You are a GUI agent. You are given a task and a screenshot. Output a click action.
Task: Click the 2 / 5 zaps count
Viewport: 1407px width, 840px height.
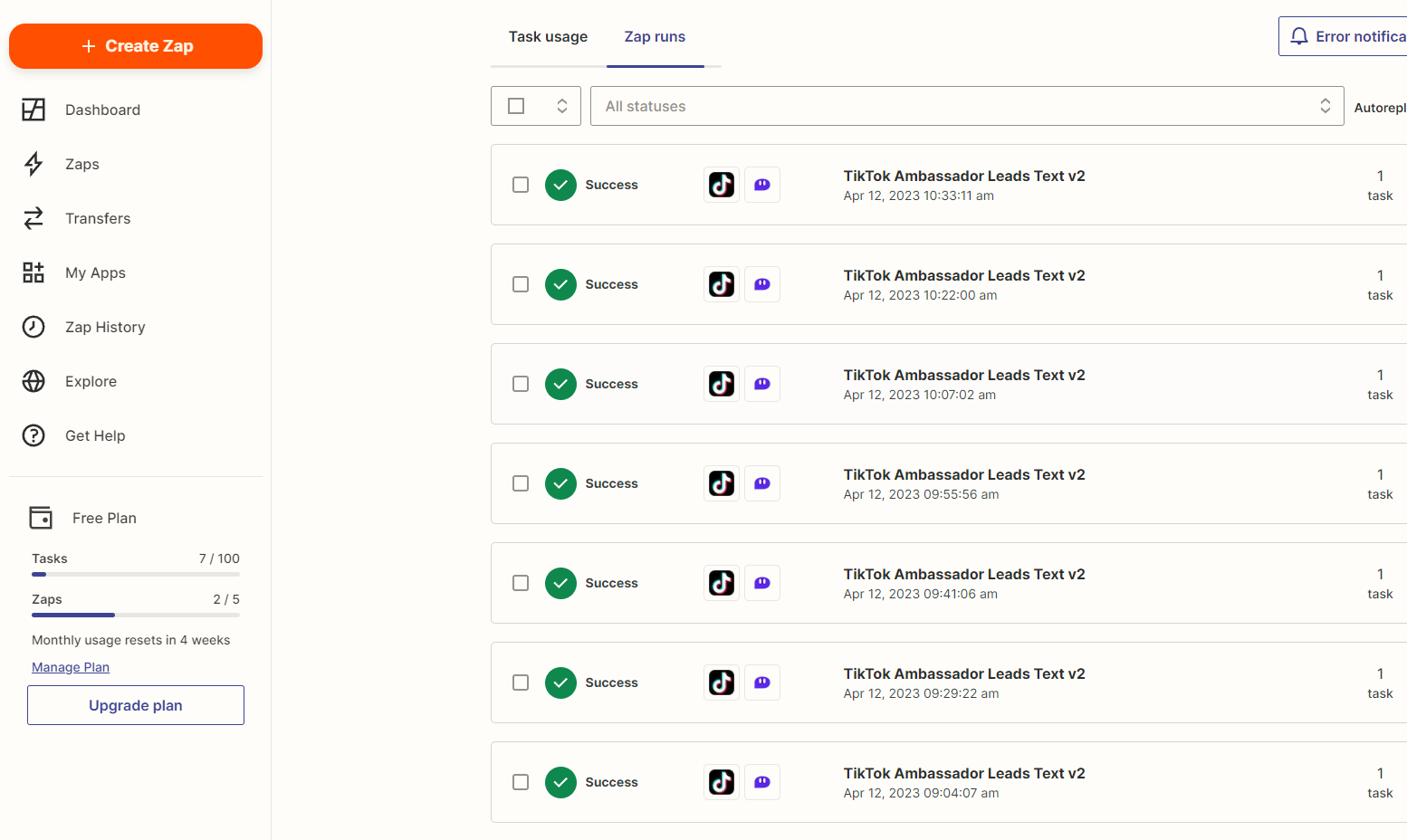pyautogui.click(x=226, y=599)
